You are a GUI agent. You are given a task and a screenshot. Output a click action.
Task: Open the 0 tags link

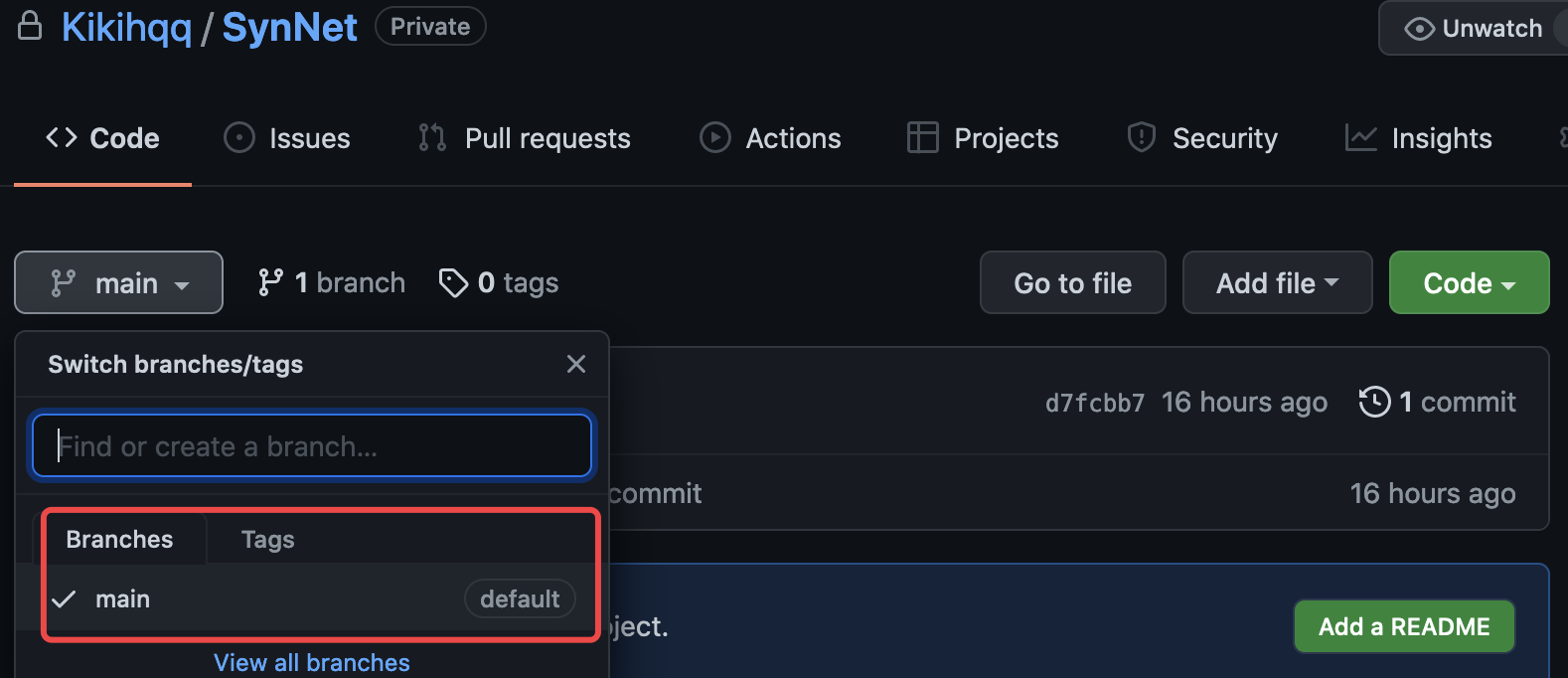tap(499, 282)
